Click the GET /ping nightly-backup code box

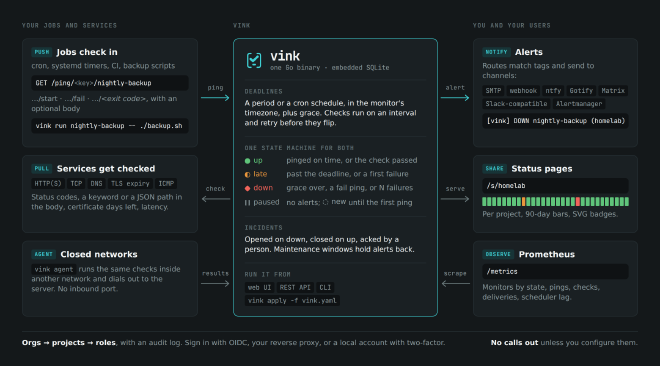pyautogui.click(x=110, y=83)
